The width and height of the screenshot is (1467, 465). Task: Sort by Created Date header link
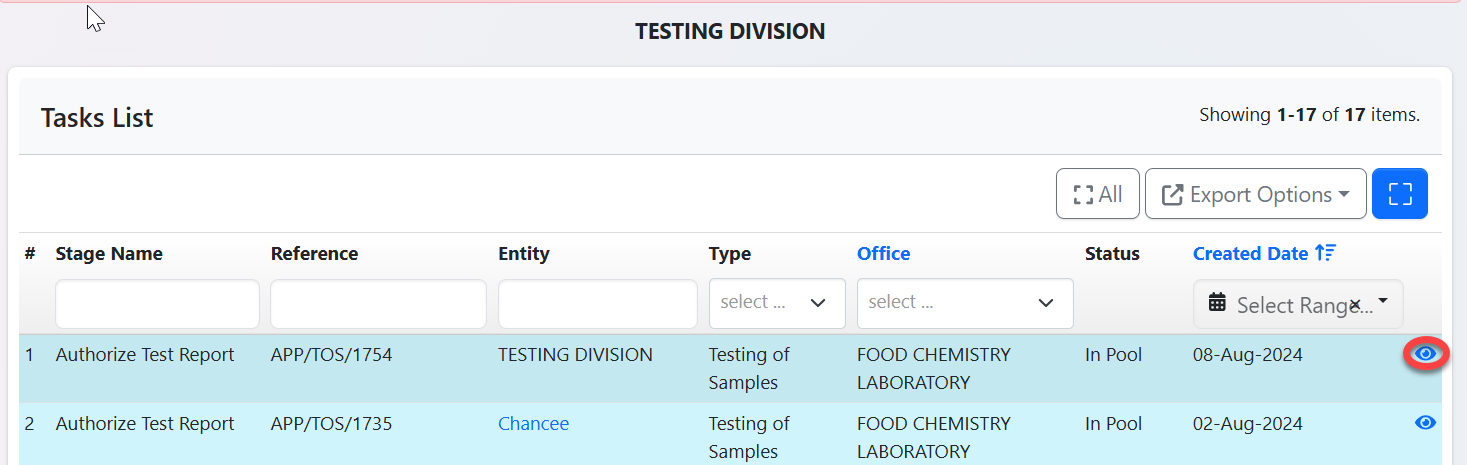point(1250,254)
